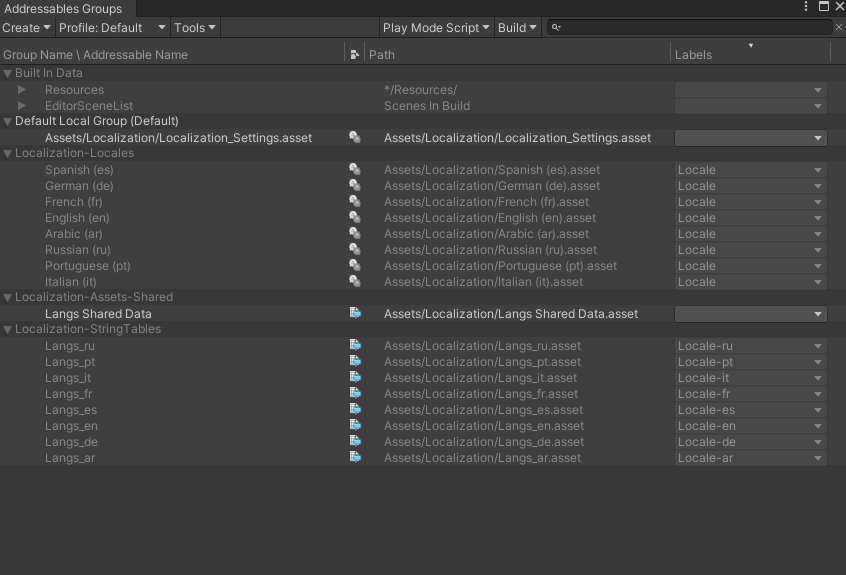This screenshot has width=846, height=575.
Task: Select the Addressables Groups tab
Action: (63, 9)
